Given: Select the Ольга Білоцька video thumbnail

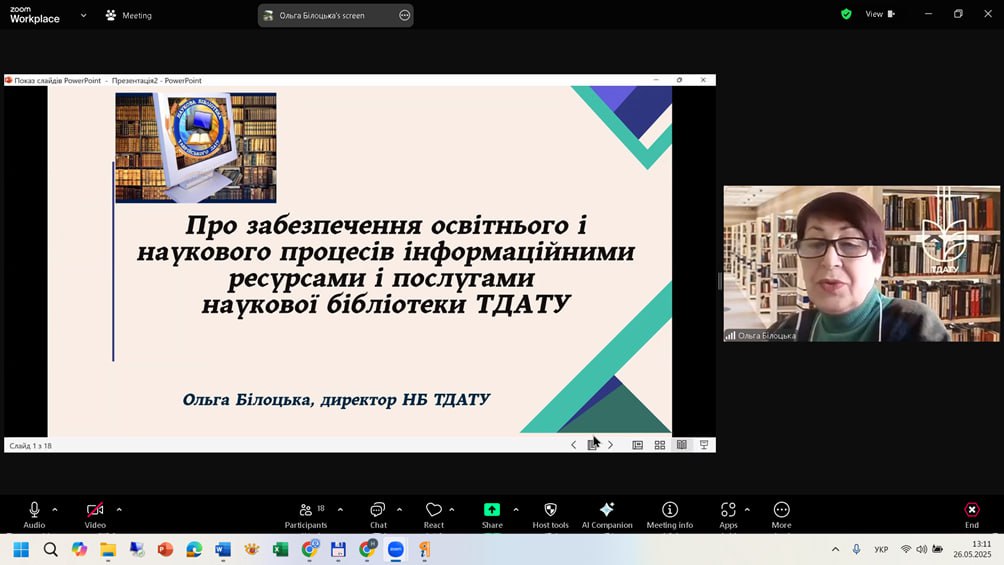Looking at the screenshot, I should (x=861, y=264).
